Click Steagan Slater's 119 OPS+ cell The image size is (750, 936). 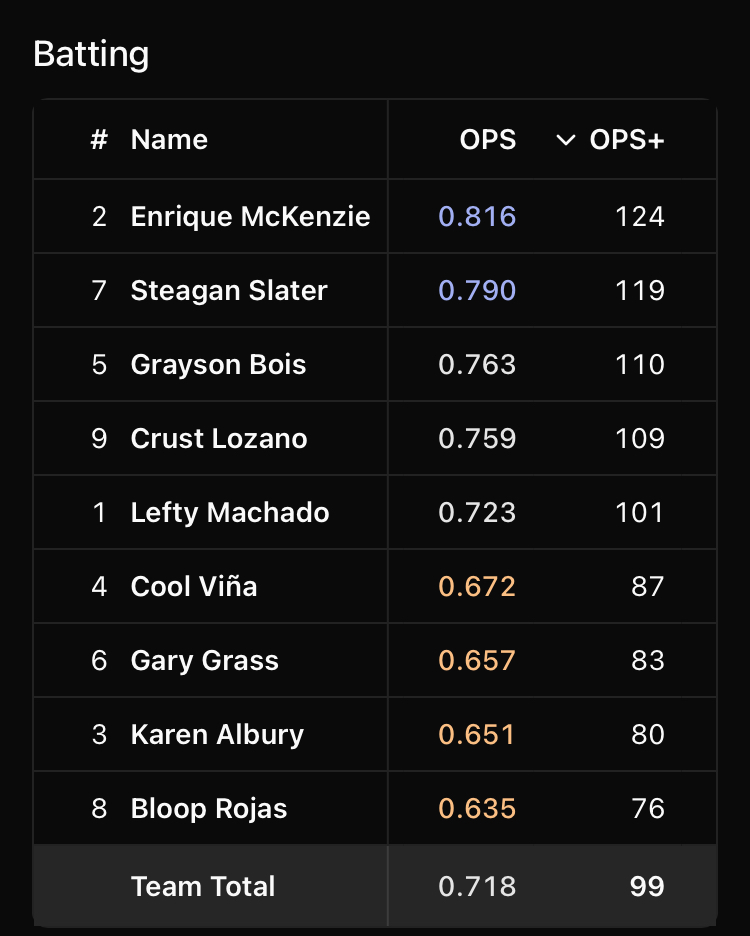640,290
